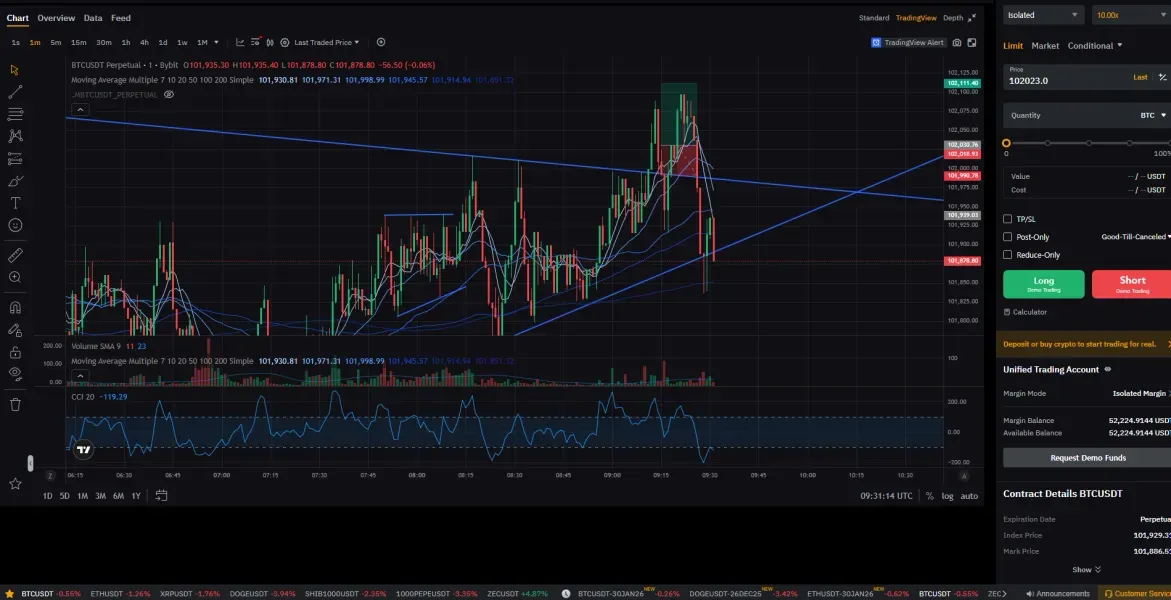Open the BTC quantity unit dropdown
The width and height of the screenshot is (1171, 600).
[x=1153, y=115]
